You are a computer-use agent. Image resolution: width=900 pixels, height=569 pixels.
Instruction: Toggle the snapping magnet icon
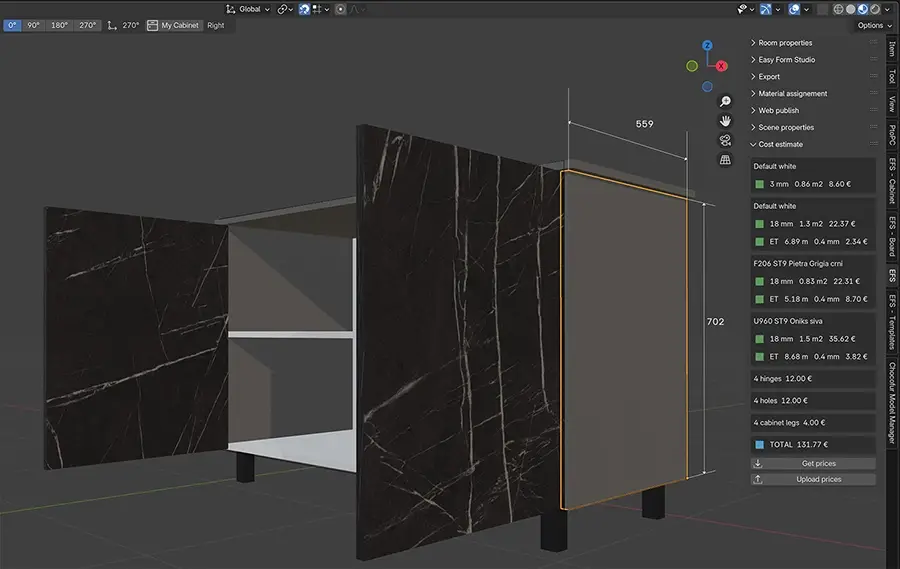point(303,9)
